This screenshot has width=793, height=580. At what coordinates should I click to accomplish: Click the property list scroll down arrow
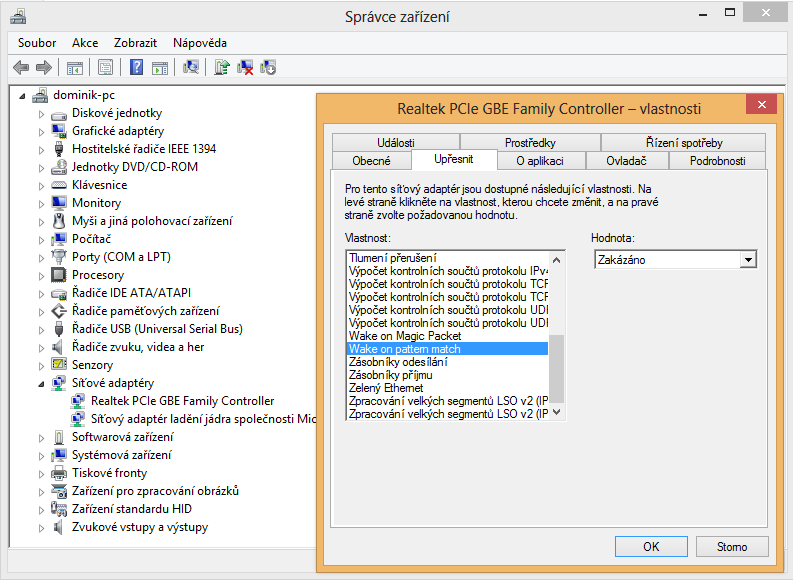[558, 412]
